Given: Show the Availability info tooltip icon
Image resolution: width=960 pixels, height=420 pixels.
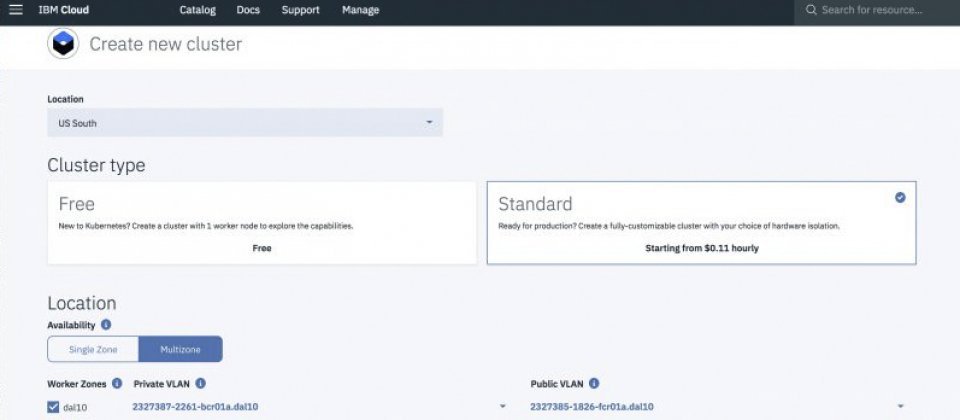Looking at the screenshot, I should [106, 324].
